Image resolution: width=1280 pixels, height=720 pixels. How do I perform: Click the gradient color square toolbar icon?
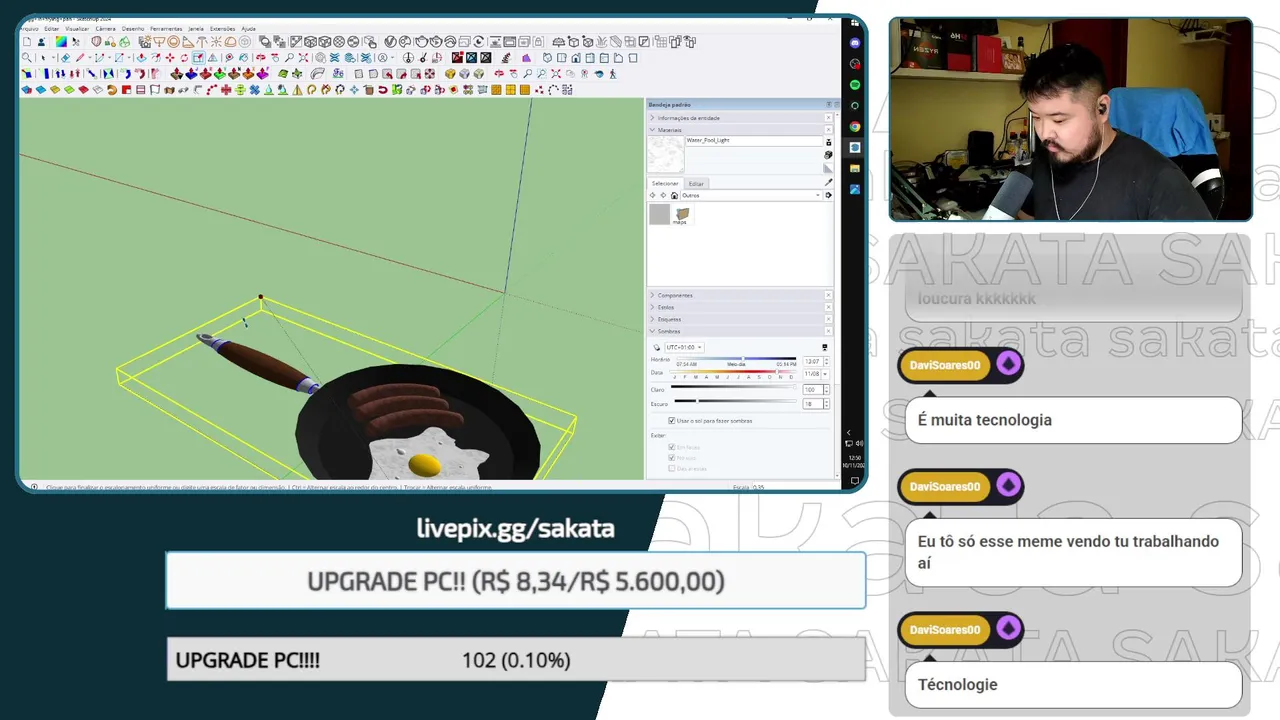click(61, 42)
